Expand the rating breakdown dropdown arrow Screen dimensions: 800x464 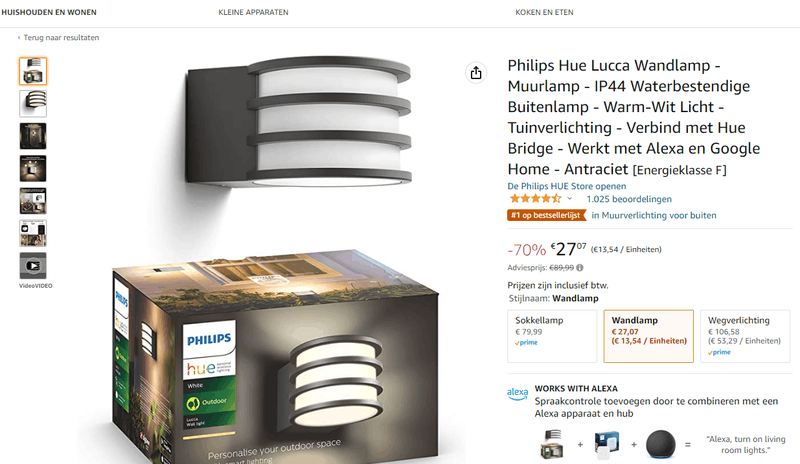tap(570, 199)
